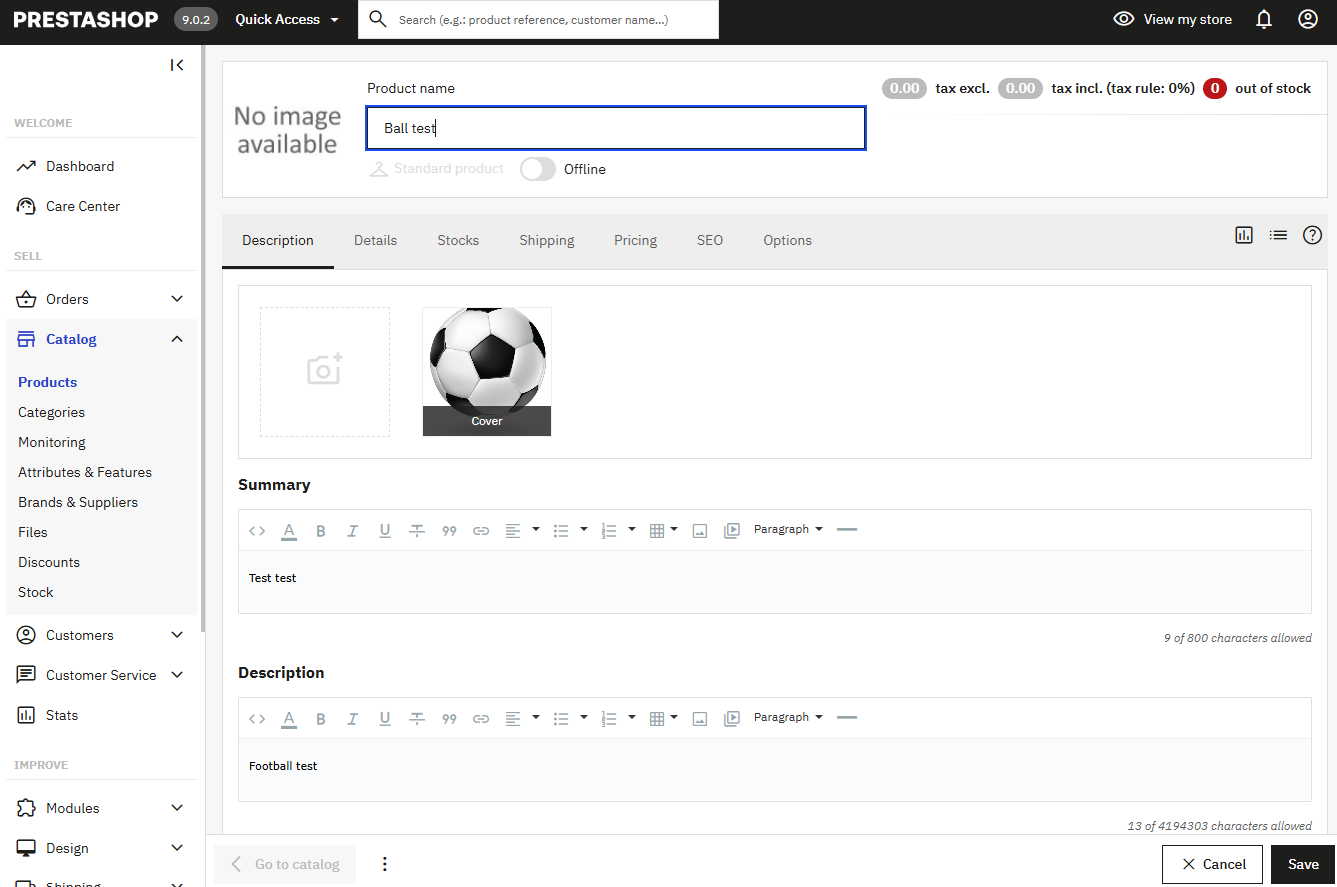
Task: Insert image in Description editor
Action: point(700,719)
